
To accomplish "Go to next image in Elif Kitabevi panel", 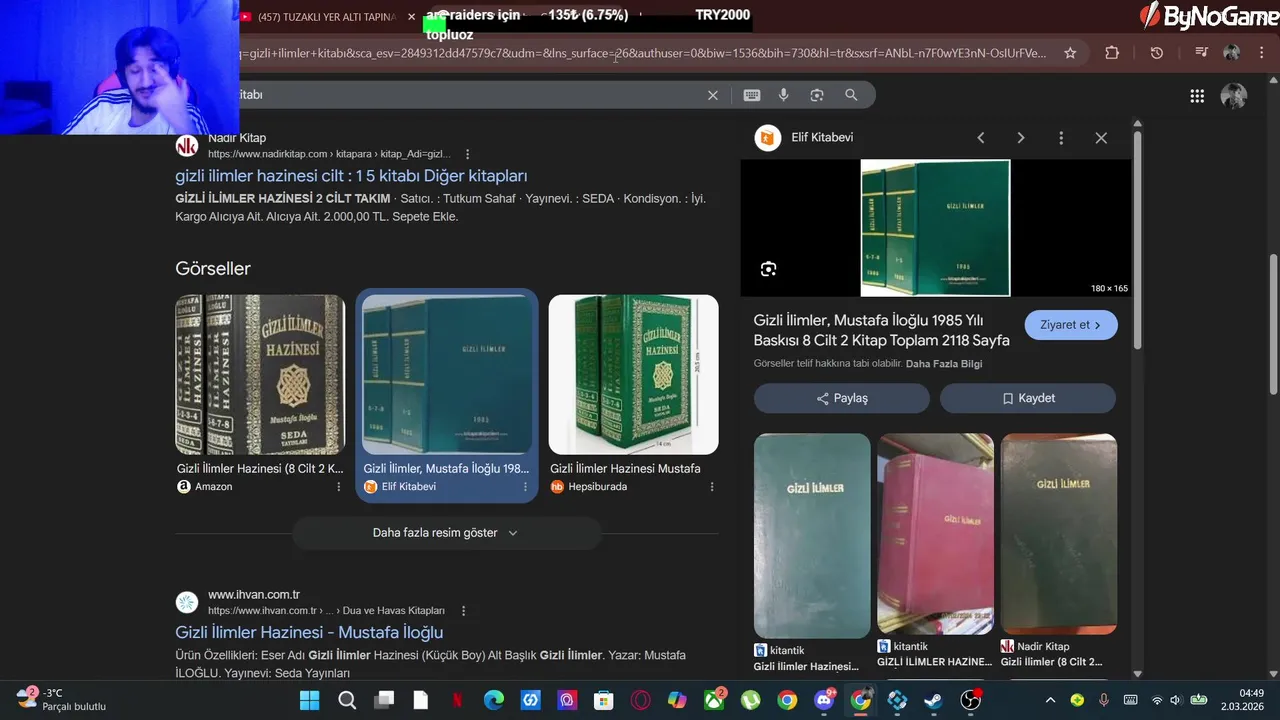I will (1021, 138).
